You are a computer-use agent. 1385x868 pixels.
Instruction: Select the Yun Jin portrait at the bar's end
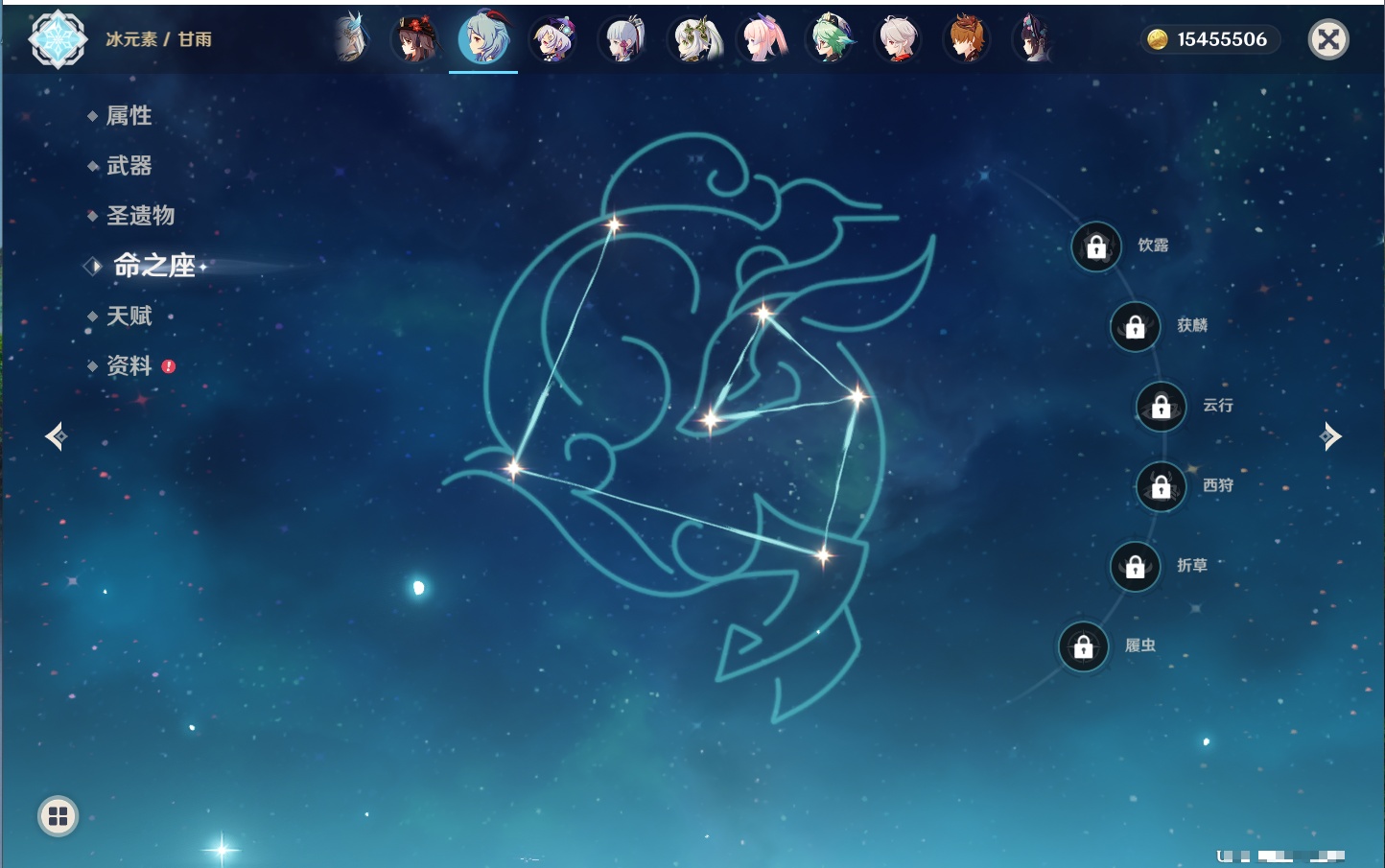click(x=1034, y=39)
